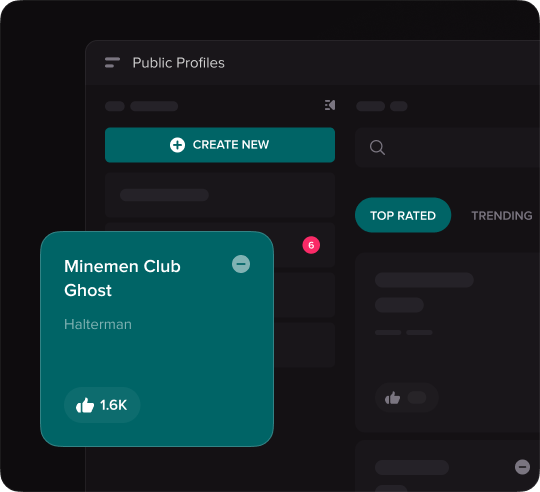Click thumbs-up on the placeholder profile card
The image size is (540, 492).
(x=392, y=398)
